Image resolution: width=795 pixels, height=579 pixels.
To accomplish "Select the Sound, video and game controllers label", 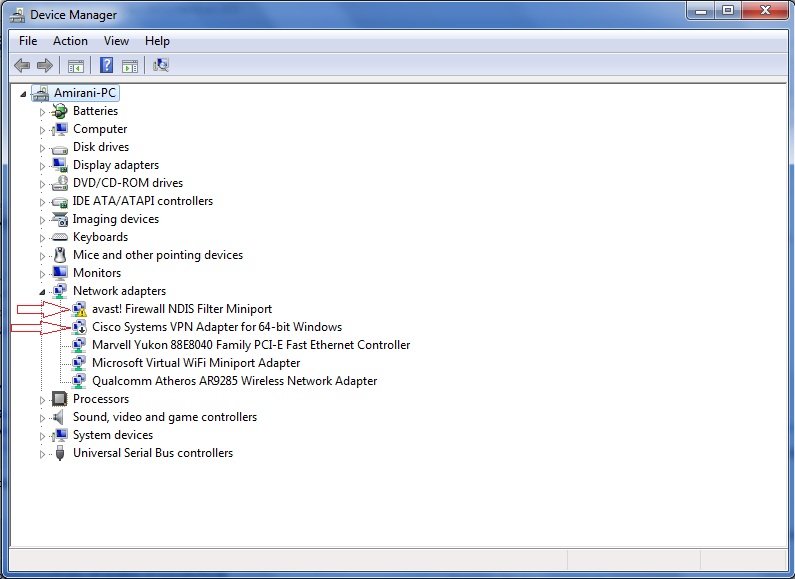I will click(x=165, y=417).
